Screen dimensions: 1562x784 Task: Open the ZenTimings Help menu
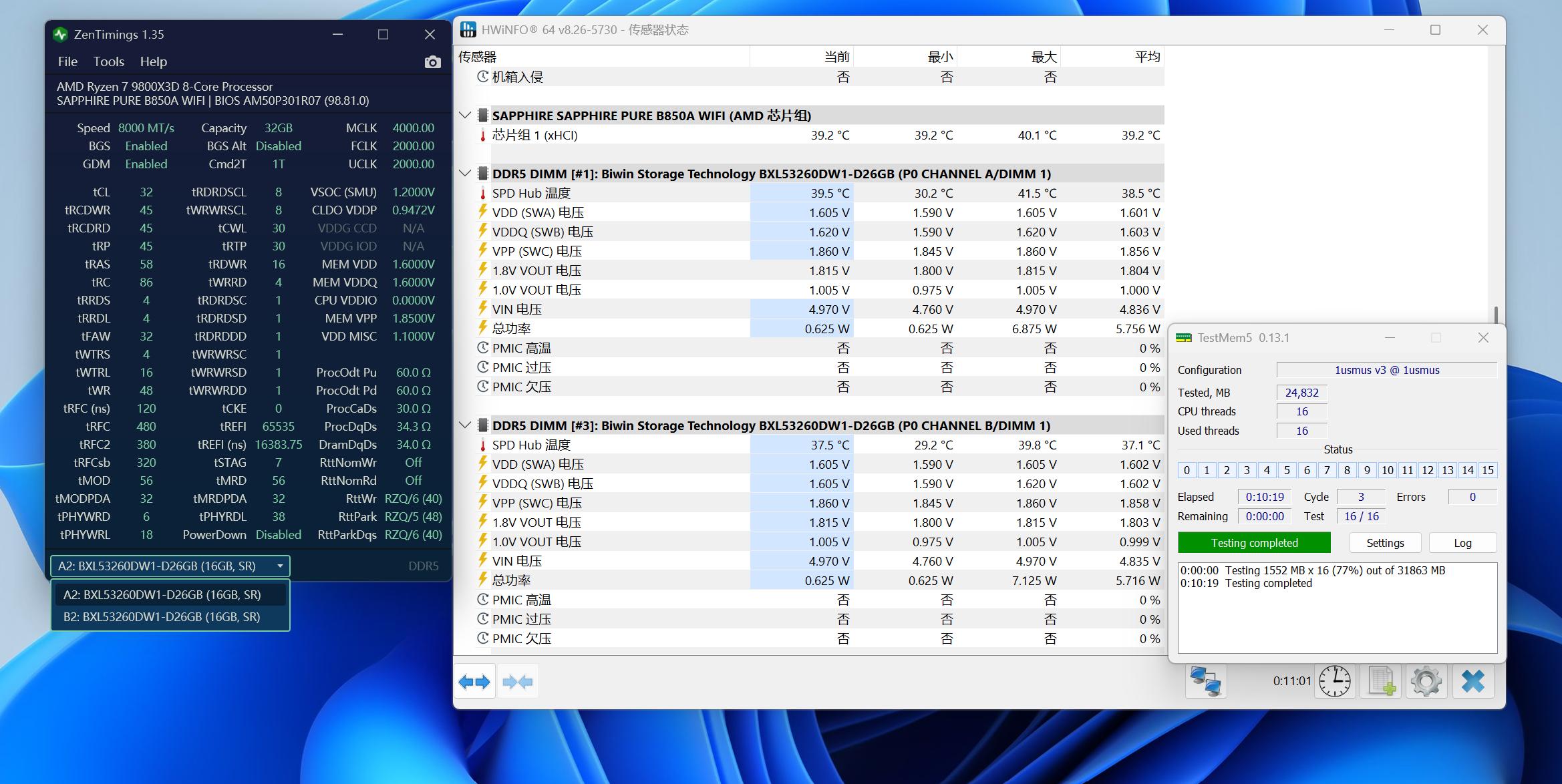pos(154,61)
